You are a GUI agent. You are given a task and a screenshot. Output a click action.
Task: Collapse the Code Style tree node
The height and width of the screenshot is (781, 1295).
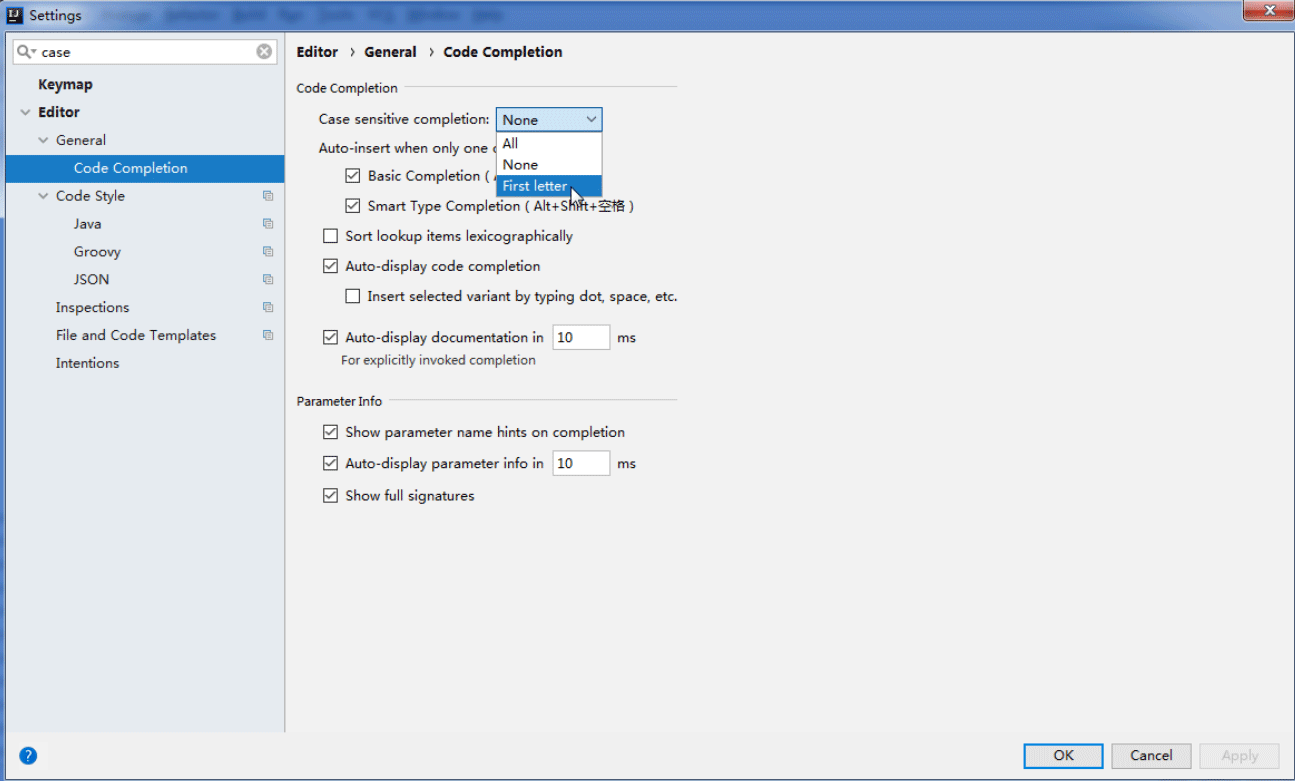[x=43, y=197]
